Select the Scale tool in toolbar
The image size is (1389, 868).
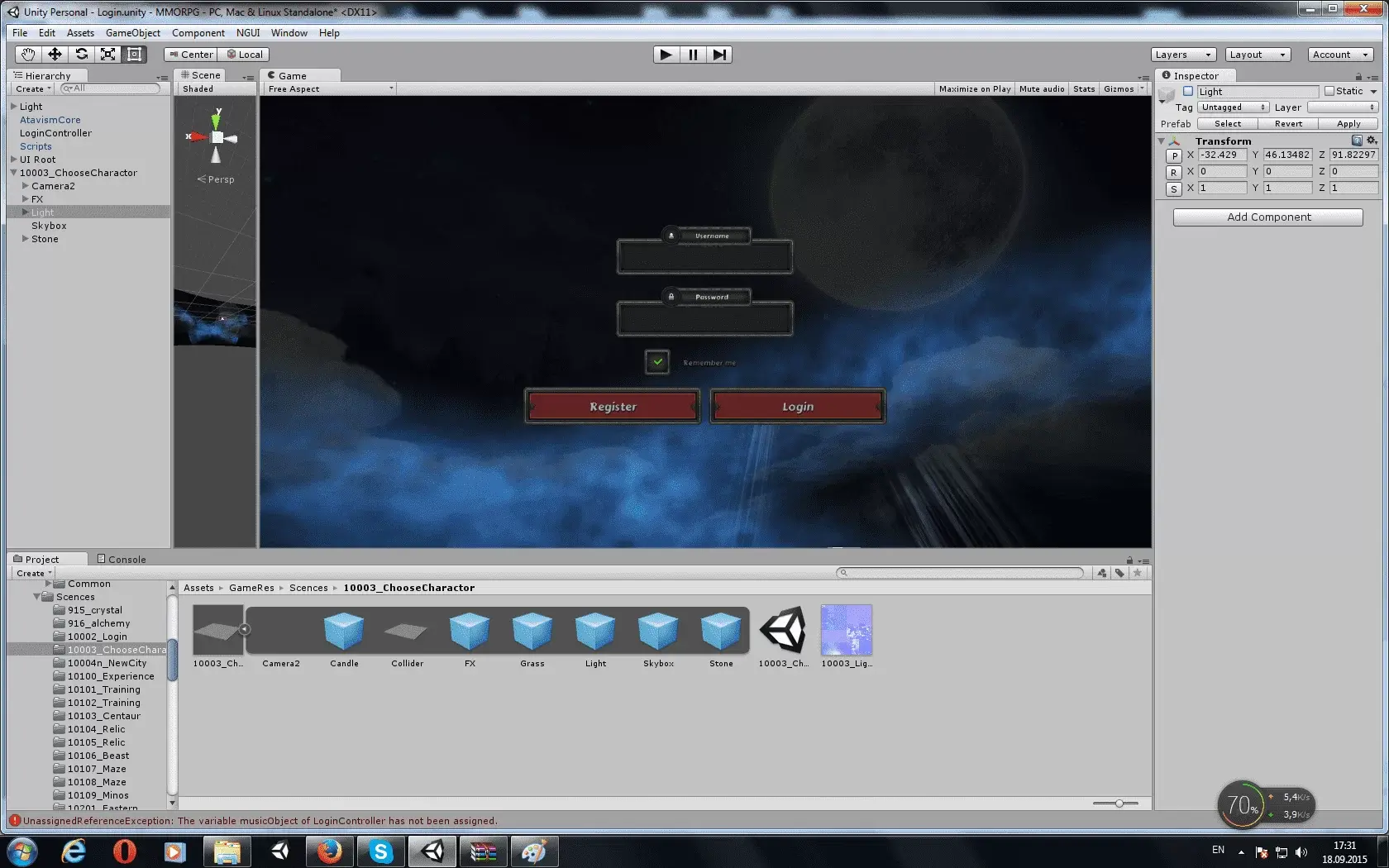point(107,55)
